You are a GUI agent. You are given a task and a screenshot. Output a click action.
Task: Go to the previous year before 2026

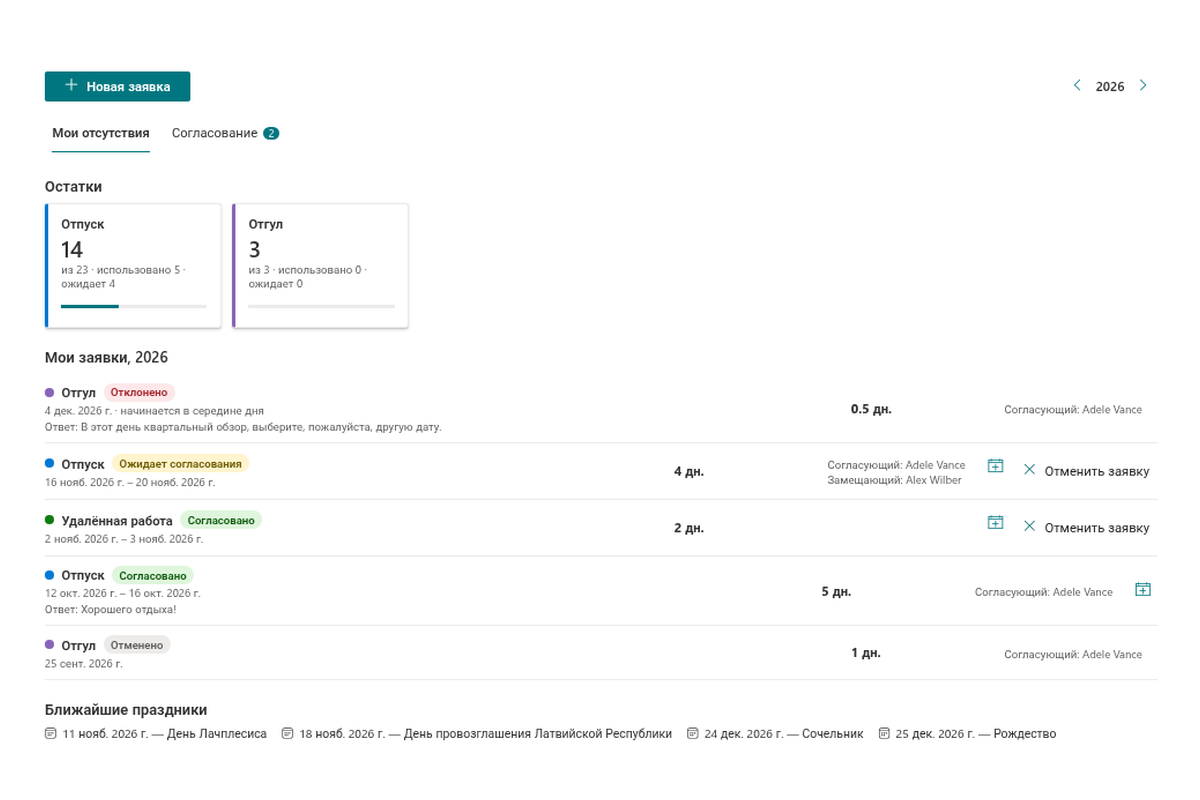coord(1077,86)
